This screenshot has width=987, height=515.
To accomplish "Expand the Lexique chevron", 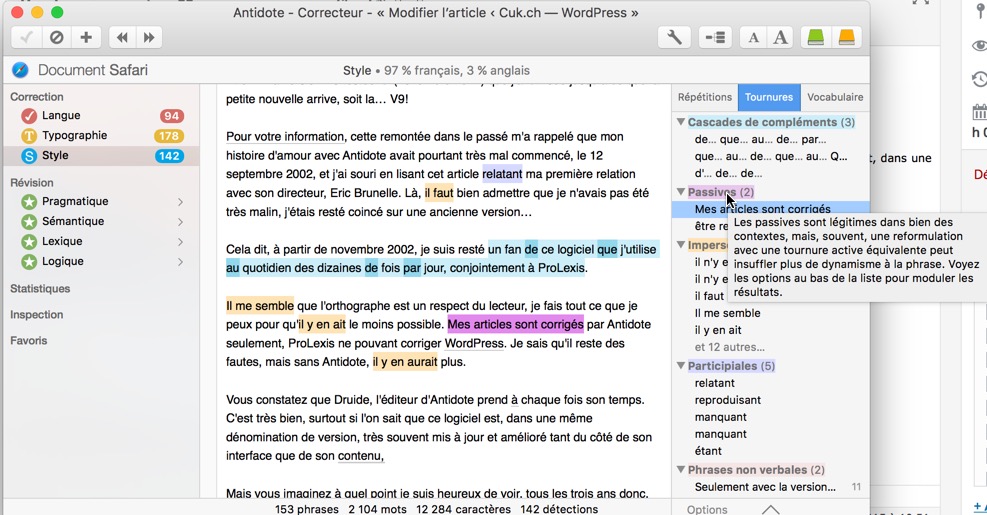I will pyautogui.click(x=180, y=242).
